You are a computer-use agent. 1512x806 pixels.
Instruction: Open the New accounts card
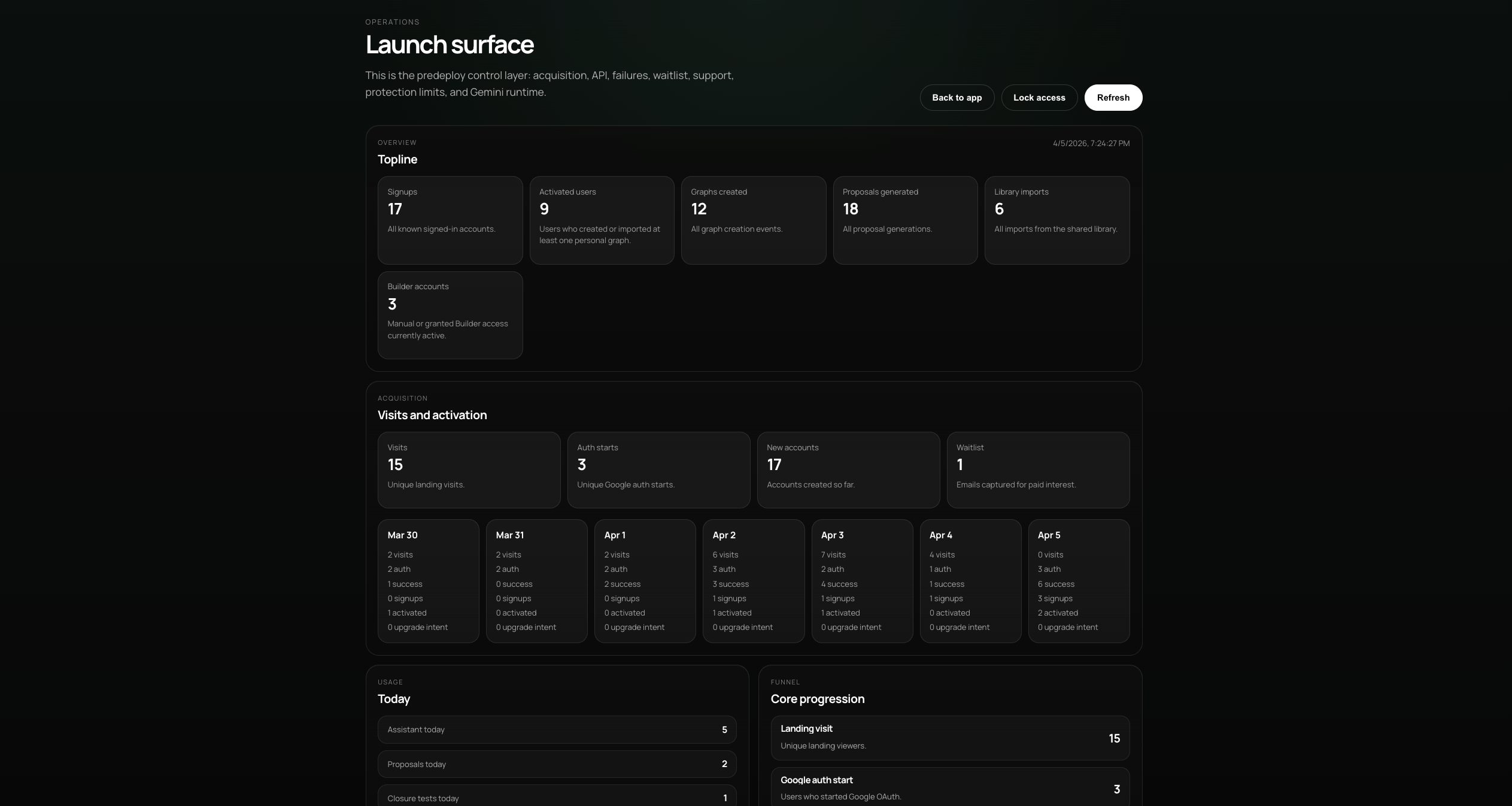tap(848, 469)
